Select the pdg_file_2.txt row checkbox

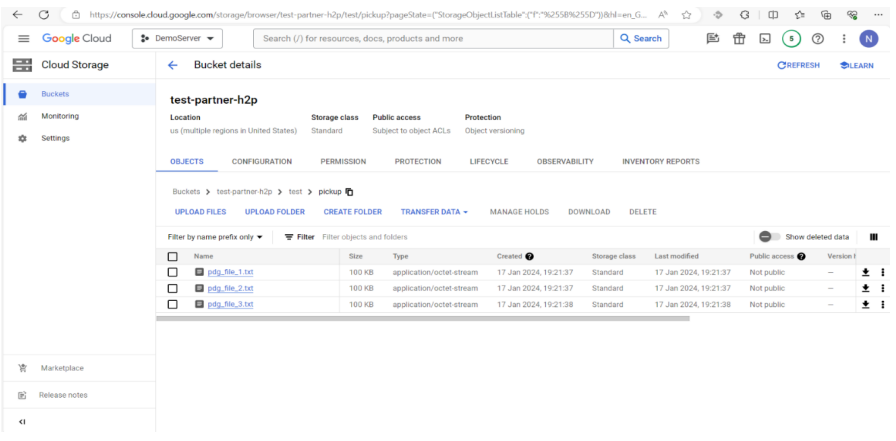172,288
